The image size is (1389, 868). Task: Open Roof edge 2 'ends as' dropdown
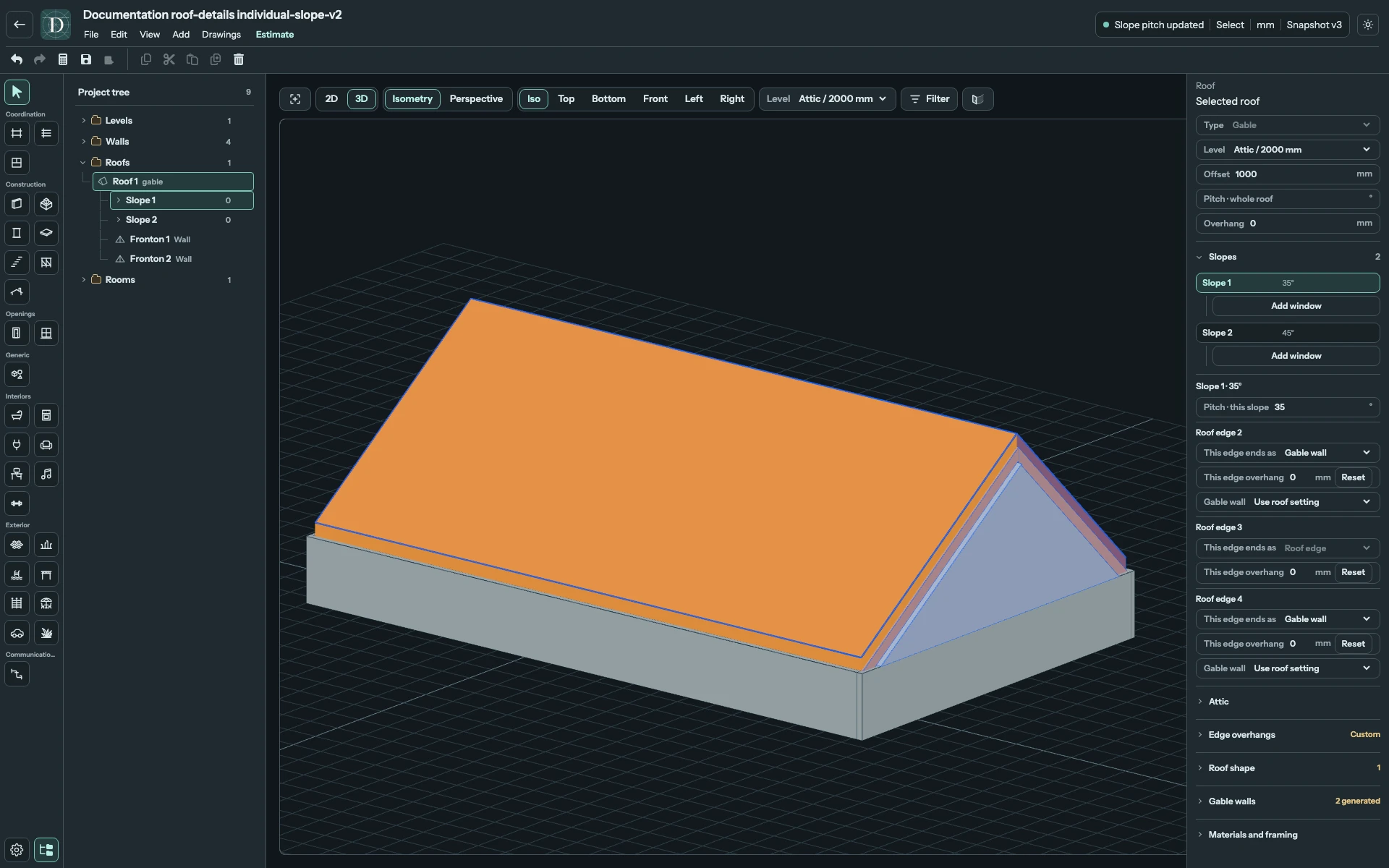click(x=1288, y=453)
